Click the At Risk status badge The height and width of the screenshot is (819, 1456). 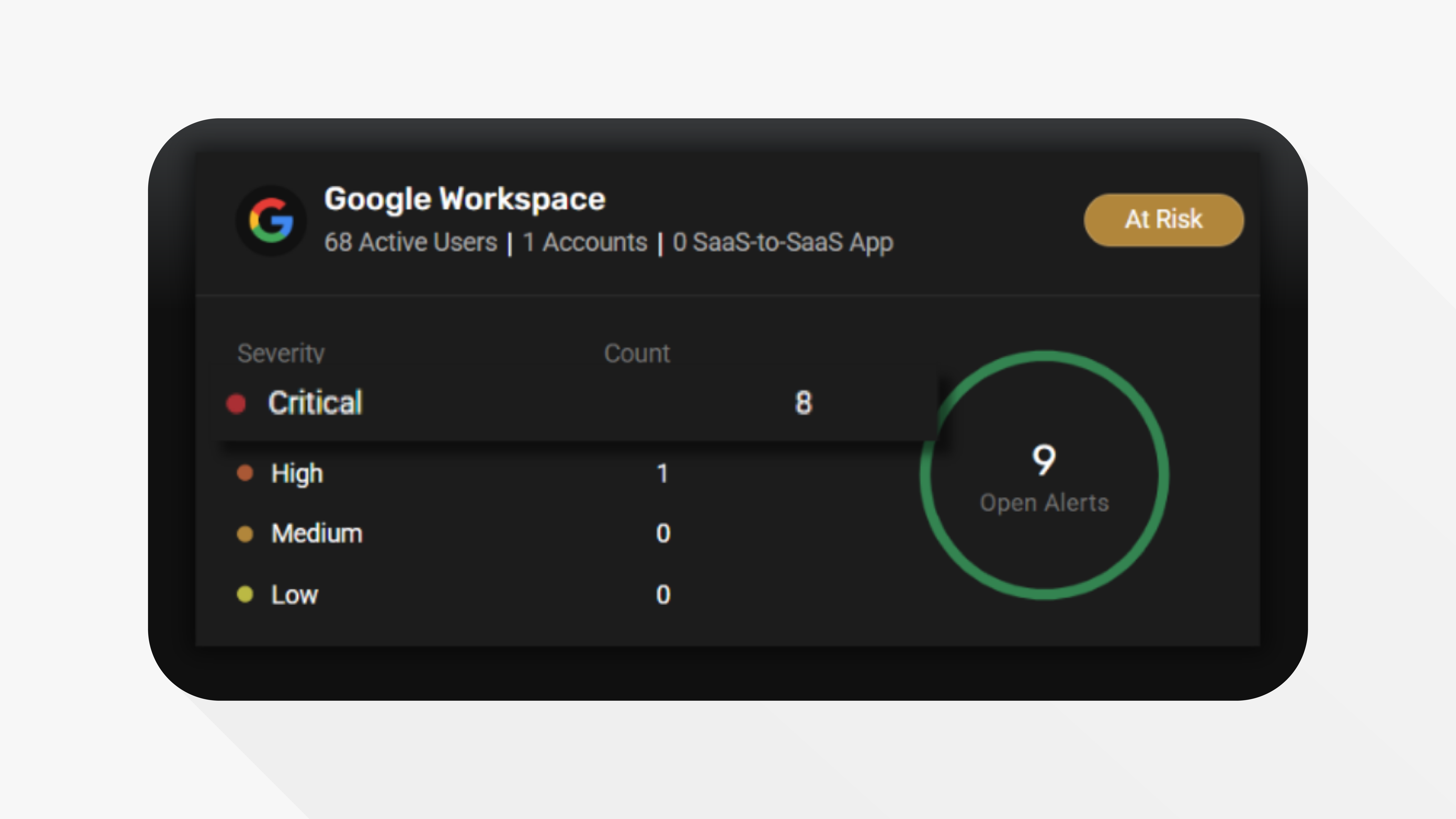click(x=1164, y=220)
